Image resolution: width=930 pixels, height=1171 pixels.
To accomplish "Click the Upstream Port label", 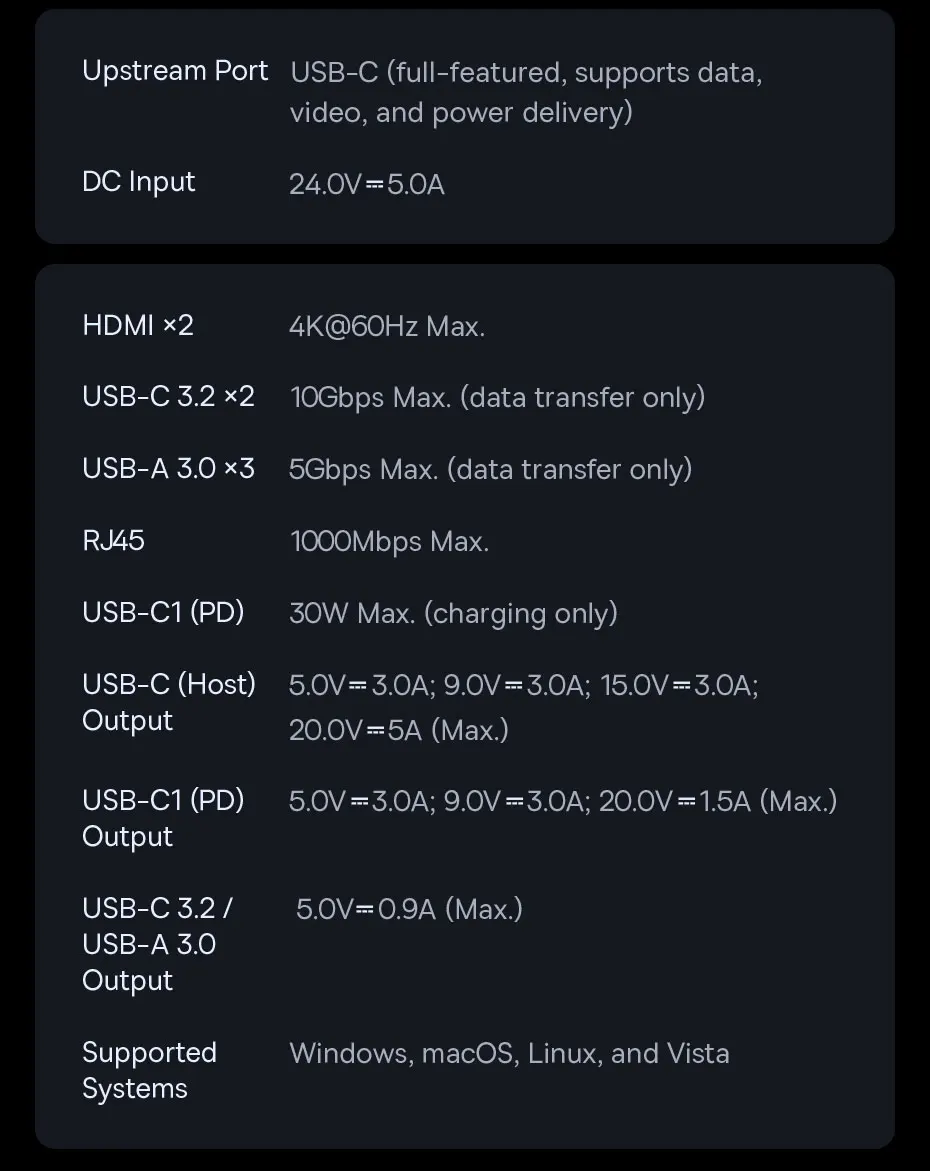I will coord(175,71).
